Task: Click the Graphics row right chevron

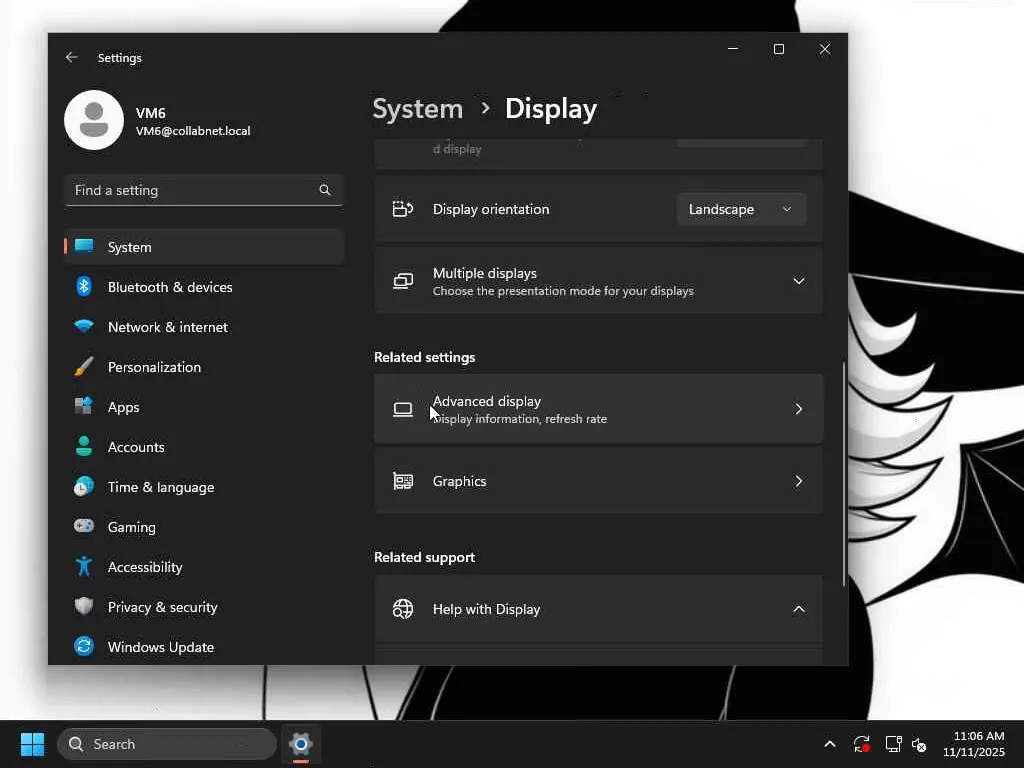Action: 798,481
